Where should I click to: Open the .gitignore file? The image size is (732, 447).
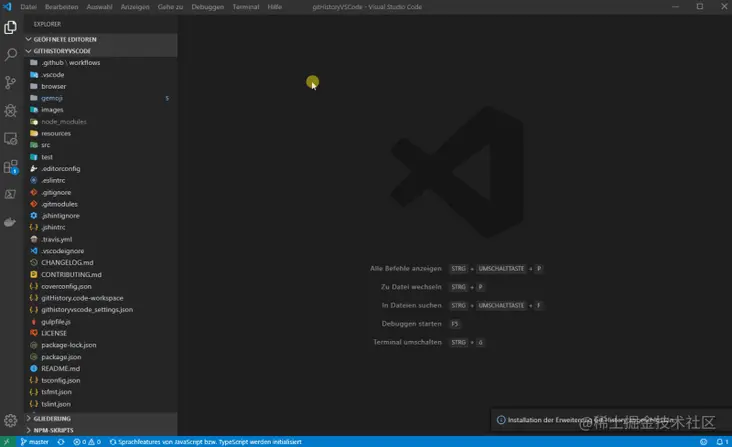pyautogui.click(x=101, y=192)
